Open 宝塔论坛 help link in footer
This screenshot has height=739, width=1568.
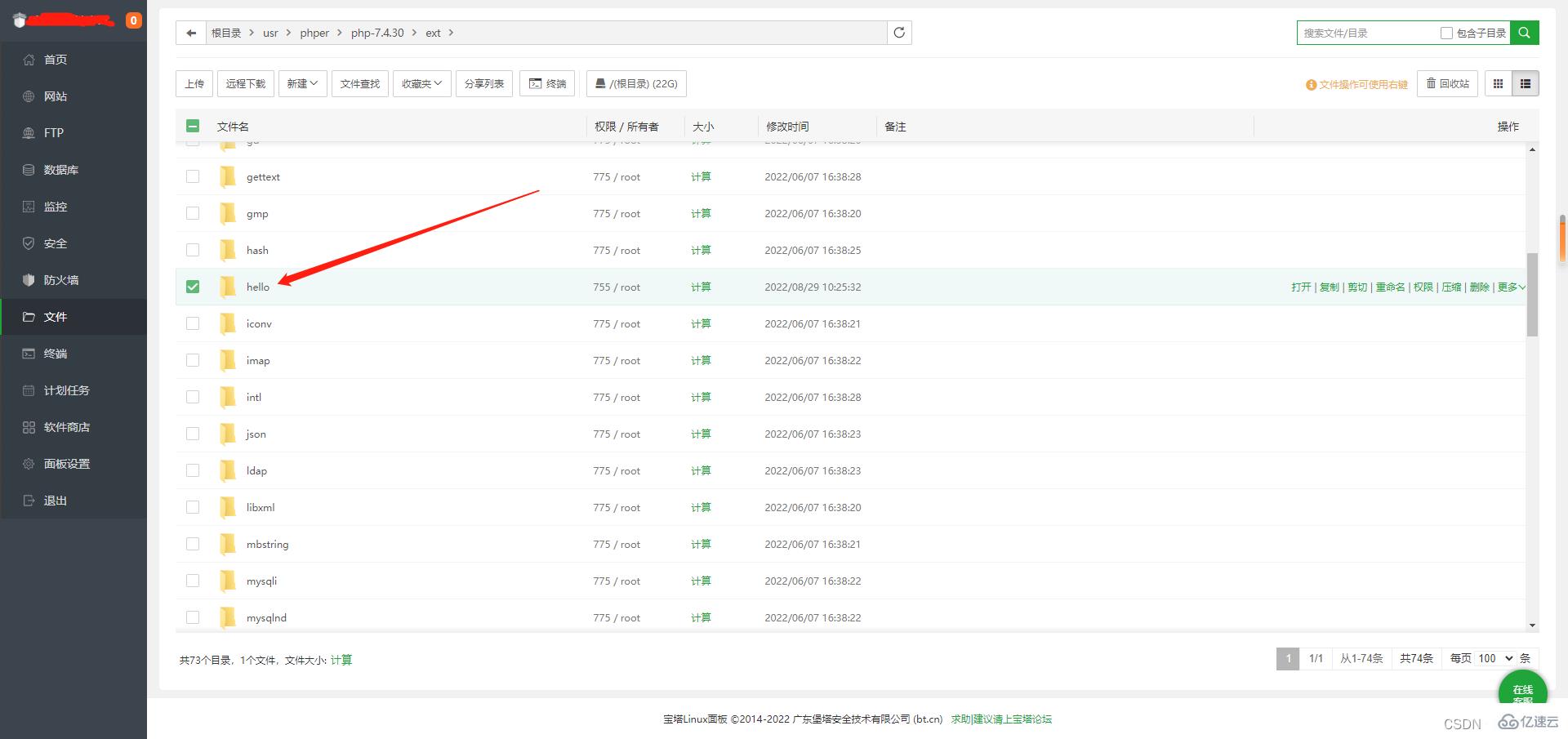point(1001,719)
